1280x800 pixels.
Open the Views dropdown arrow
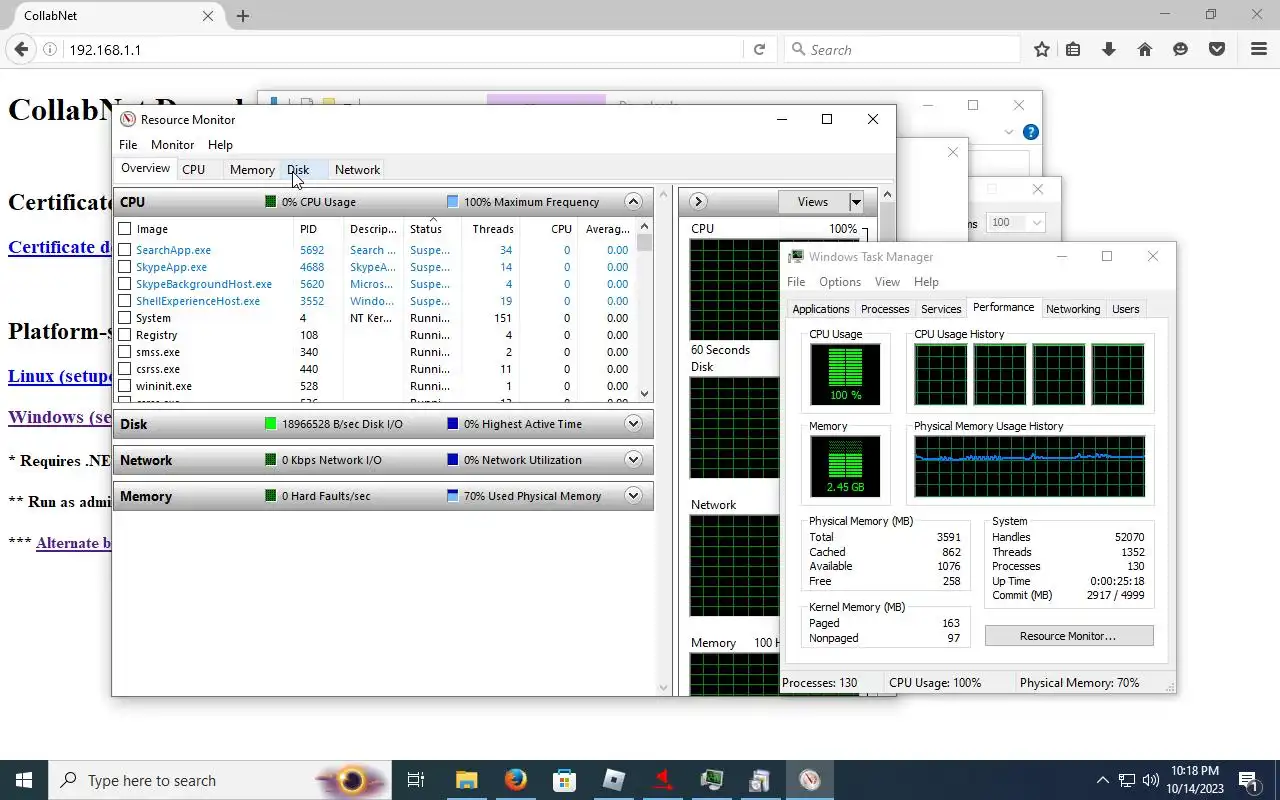(856, 202)
